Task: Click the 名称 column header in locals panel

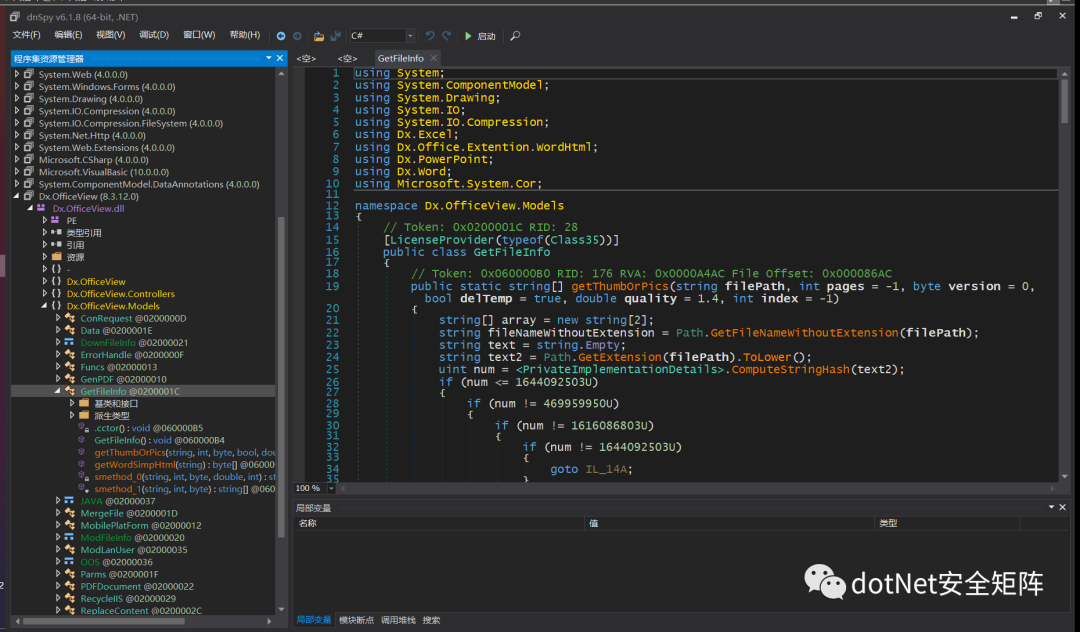Action: tap(308, 523)
